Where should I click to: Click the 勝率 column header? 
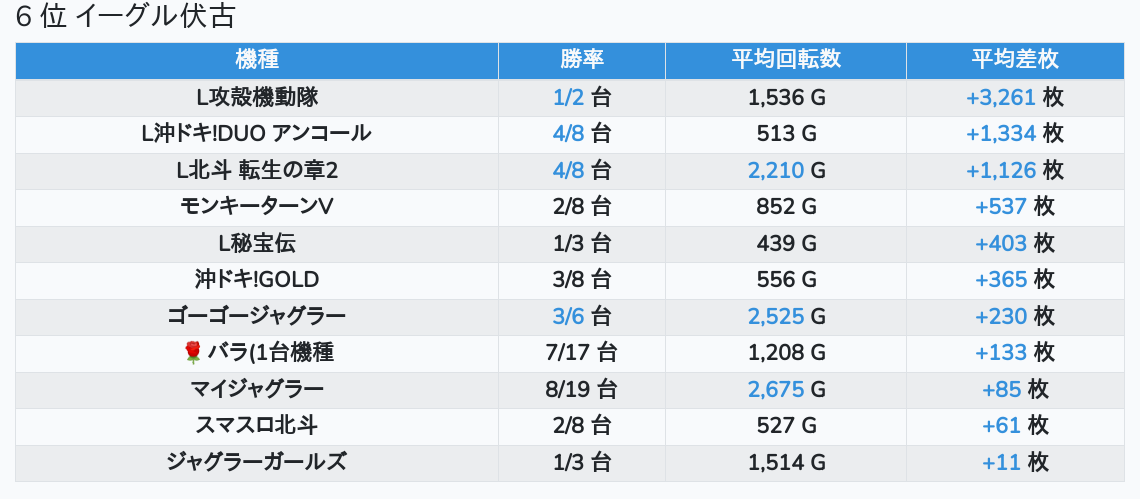582,60
